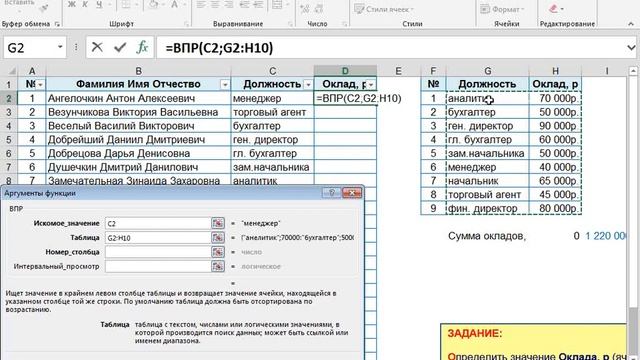Close the Аргументы функции dialog
This screenshot has width=640, height=360.
352,193
